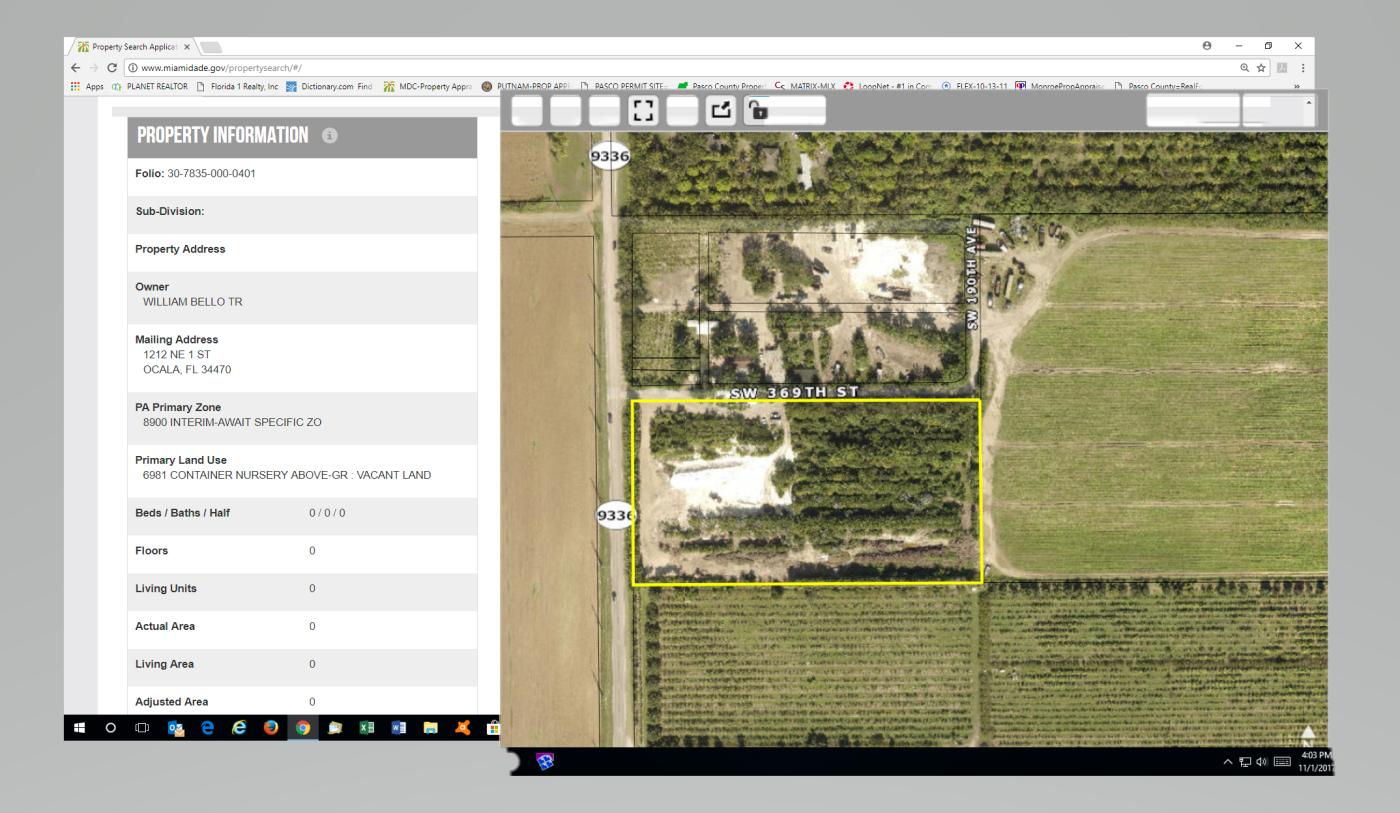This screenshot has height=813, width=1400.
Task: Open Task View on the taskbar
Action: (x=142, y=728)
